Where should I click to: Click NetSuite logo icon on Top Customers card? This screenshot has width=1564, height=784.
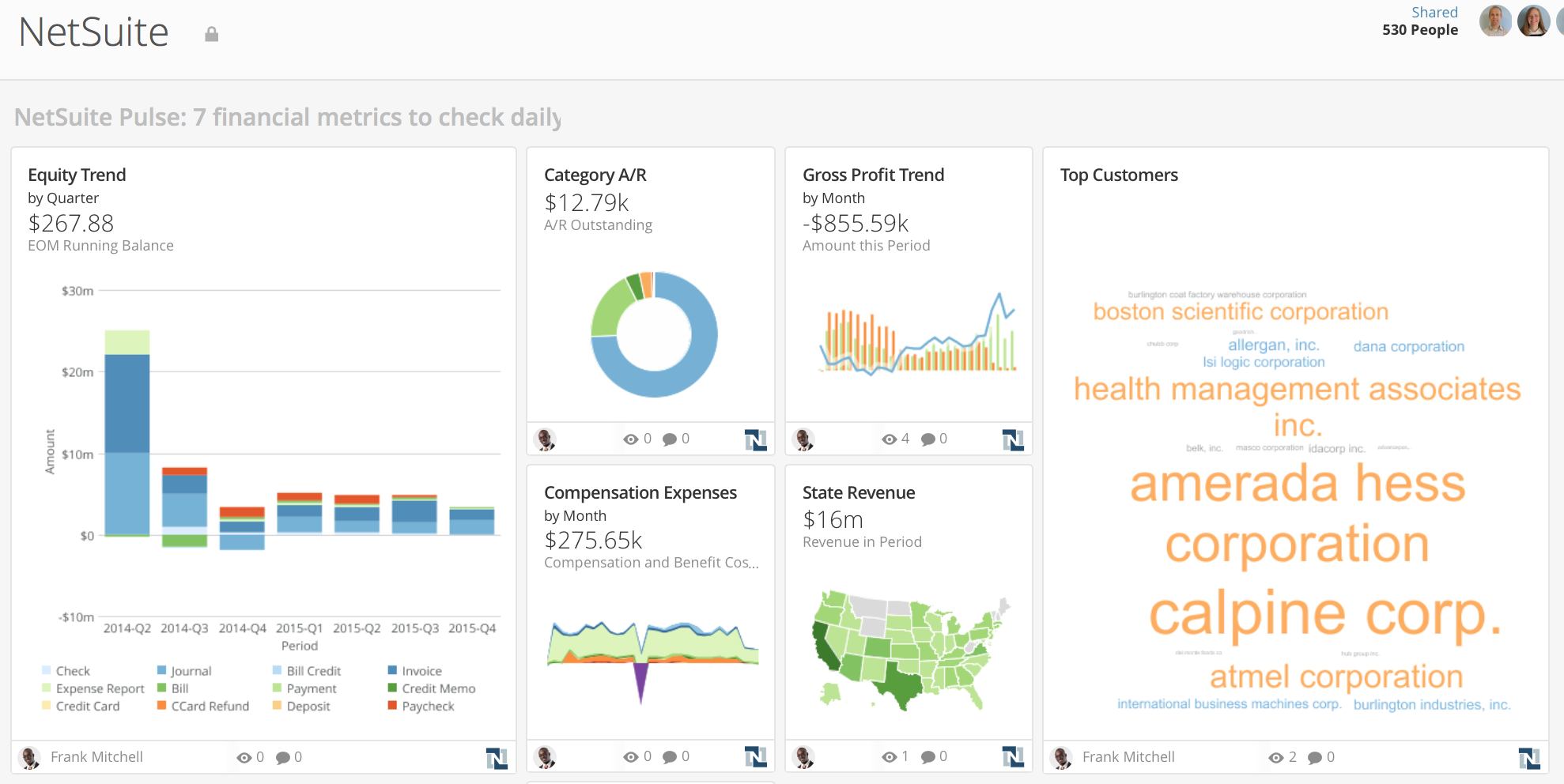pyautogui.click(x=1528, y=758)
